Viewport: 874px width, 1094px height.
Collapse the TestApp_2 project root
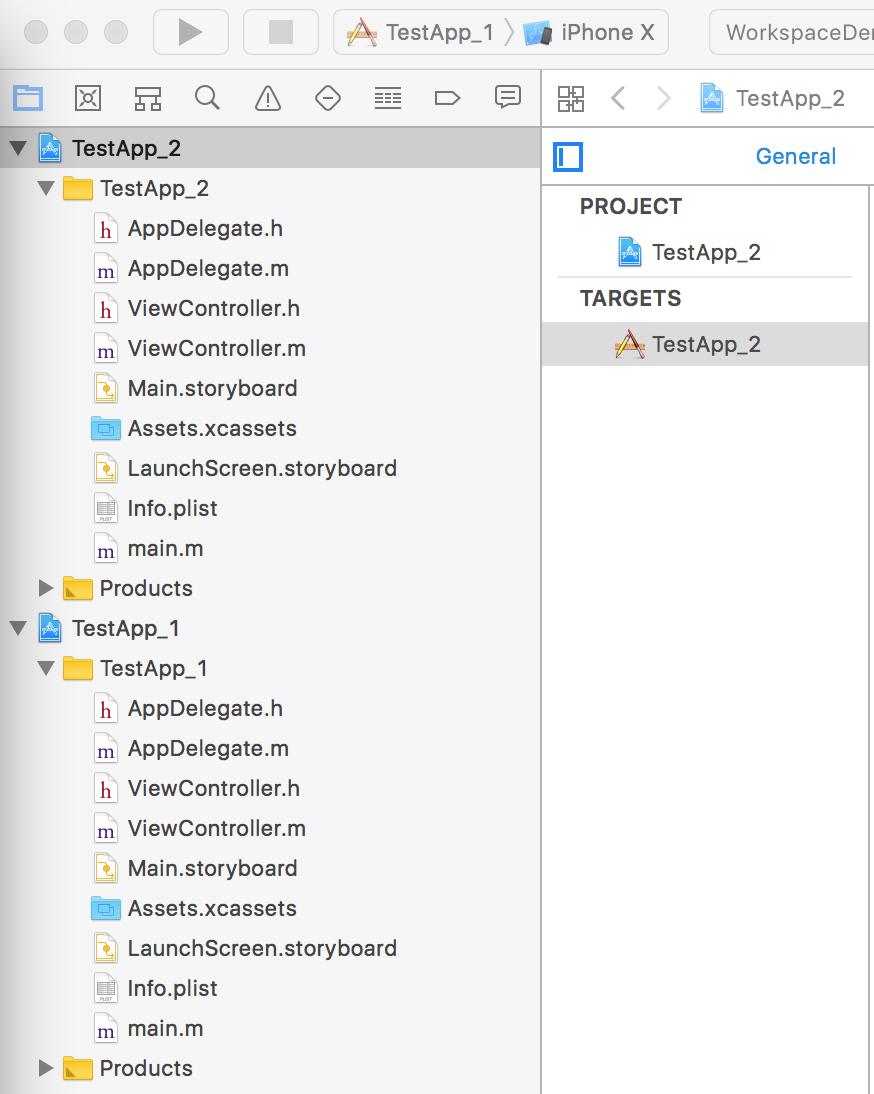(19, 148)
